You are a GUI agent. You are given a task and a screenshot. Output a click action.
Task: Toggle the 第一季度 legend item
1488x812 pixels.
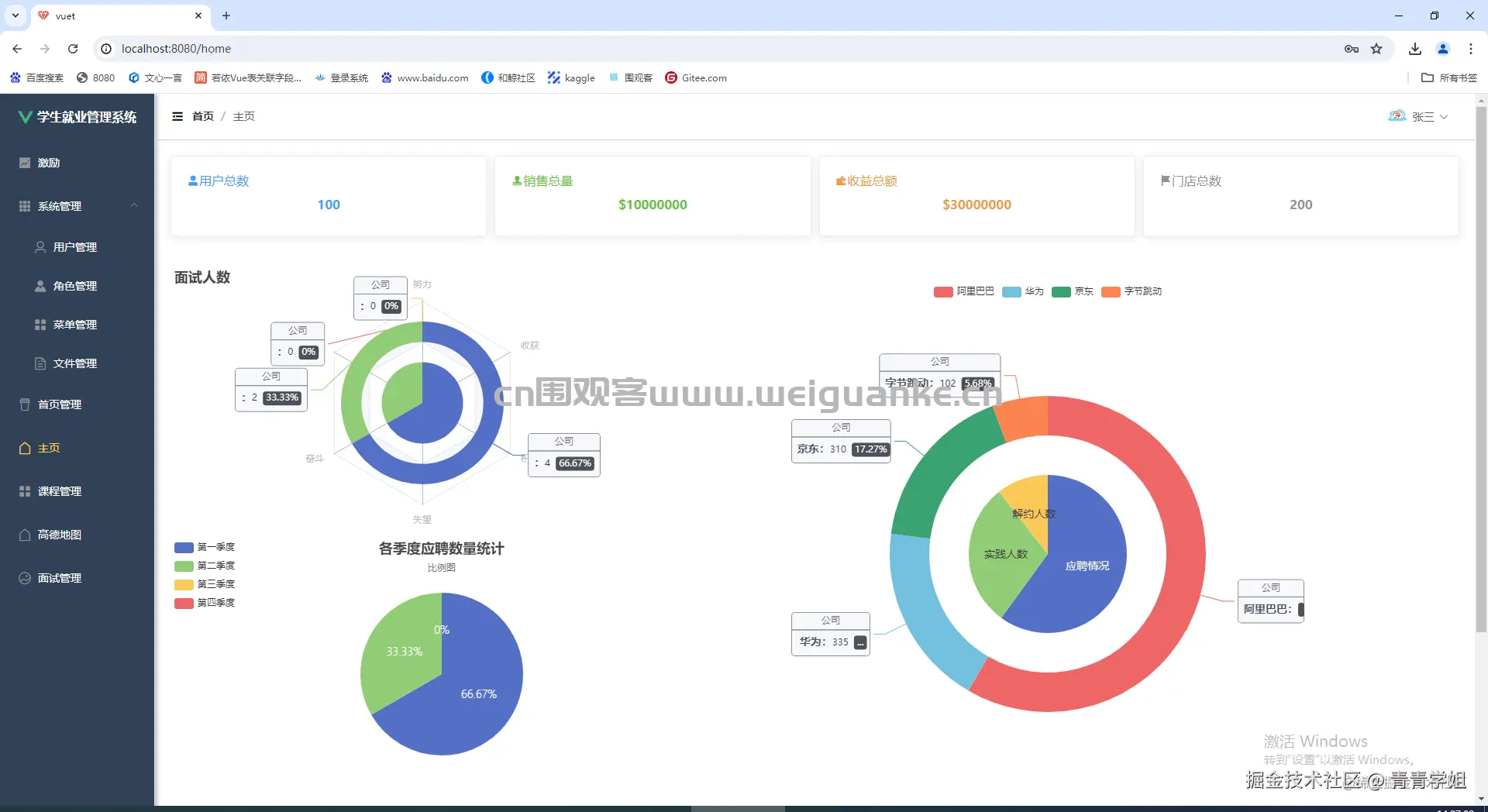(205, 547)
